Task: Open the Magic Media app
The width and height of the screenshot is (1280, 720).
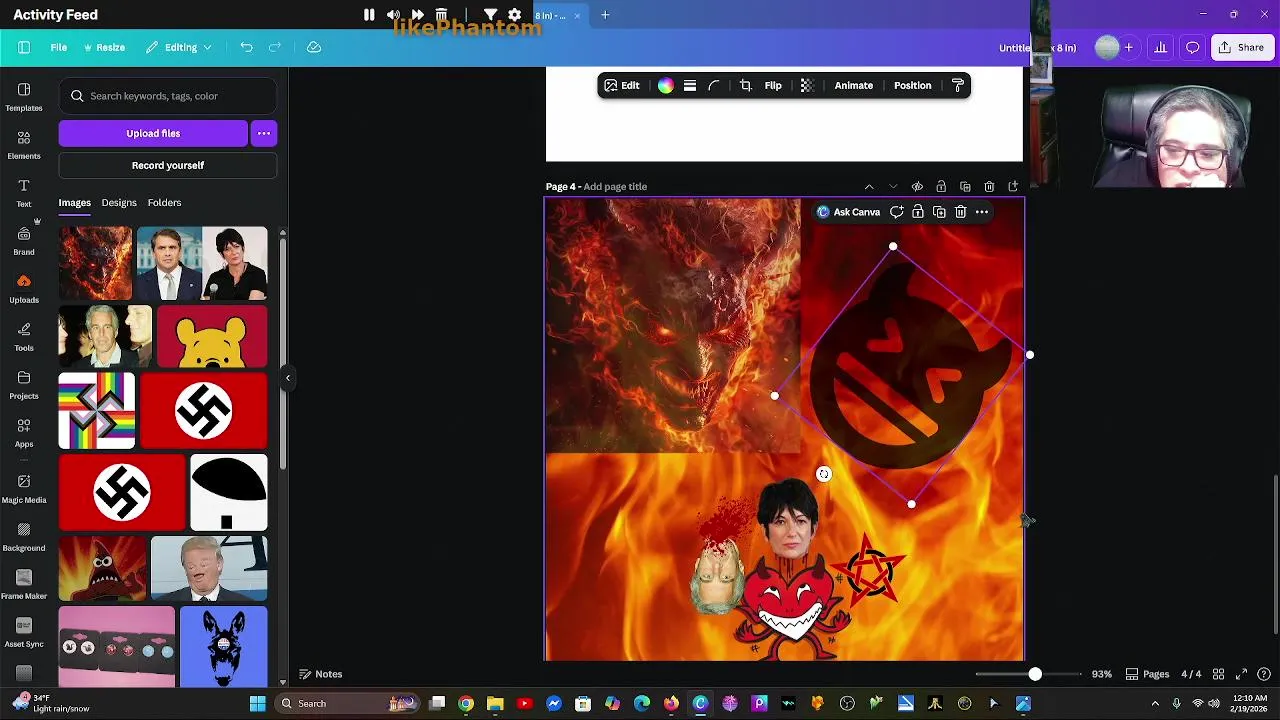Action: (24, 488)
